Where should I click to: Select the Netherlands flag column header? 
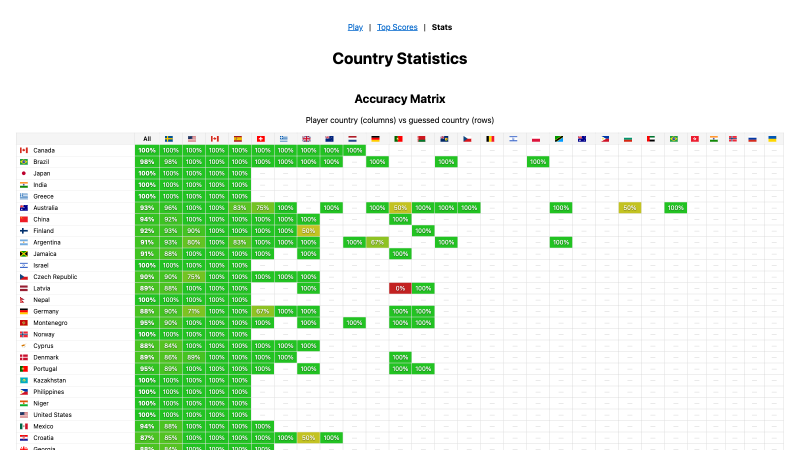pos(353,139)
